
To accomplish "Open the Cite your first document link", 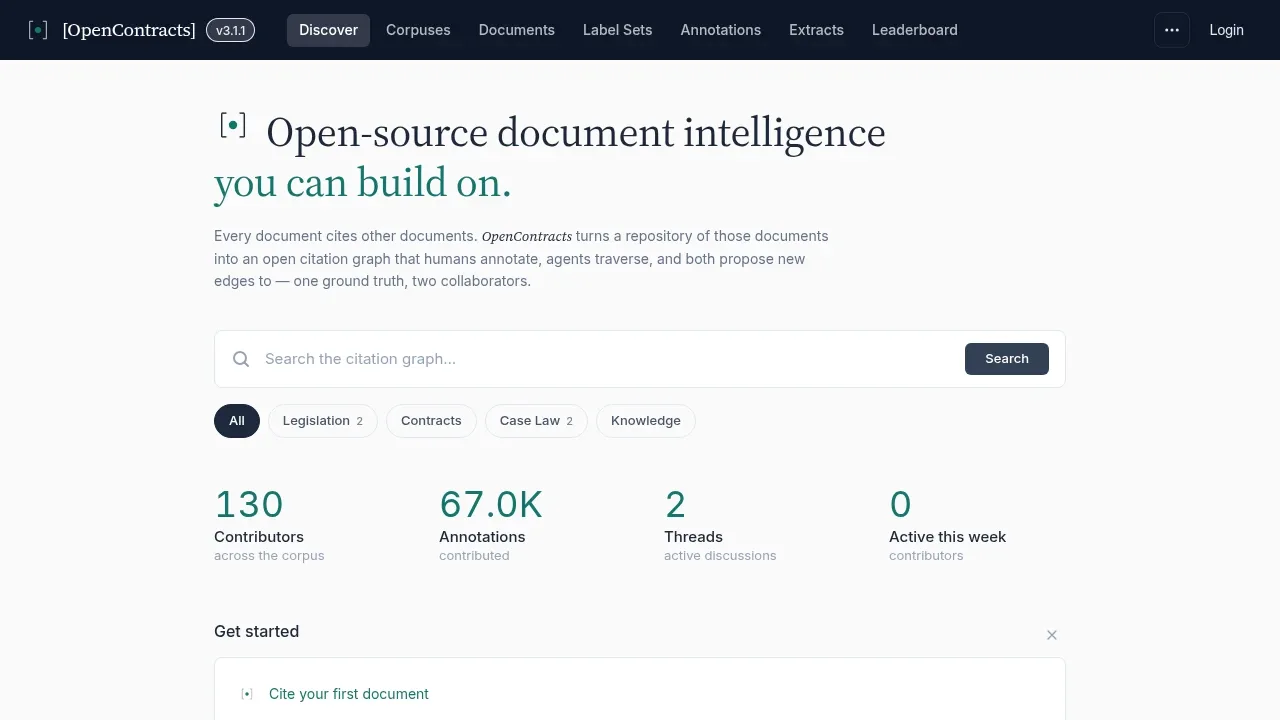I will pyautogui.click(x=349, y=694).
